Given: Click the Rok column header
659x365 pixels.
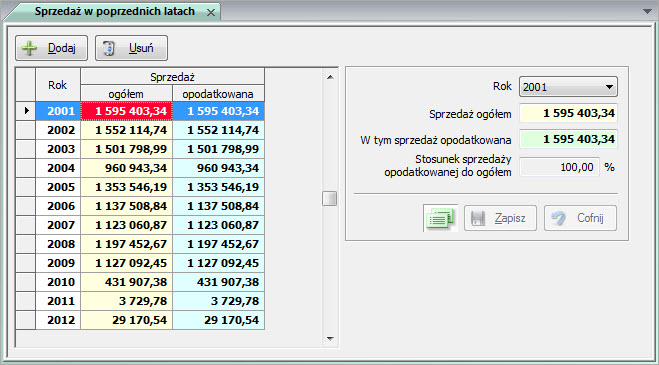Looking at the screenshot, I should pyautogui.click(x=58, y=85).
